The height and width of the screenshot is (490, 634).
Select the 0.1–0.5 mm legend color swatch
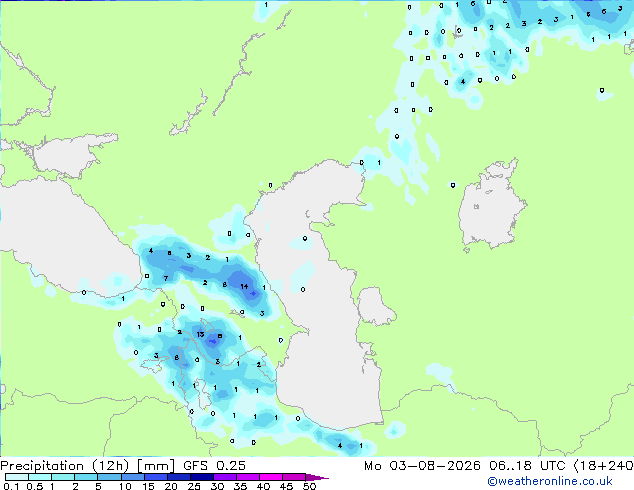pos(17,477)
